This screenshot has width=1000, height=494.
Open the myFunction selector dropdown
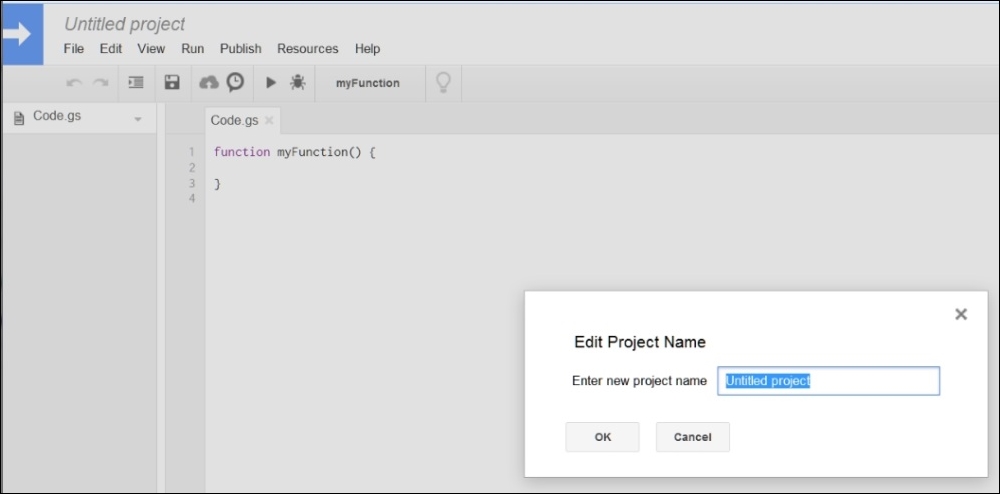[368, 83]
